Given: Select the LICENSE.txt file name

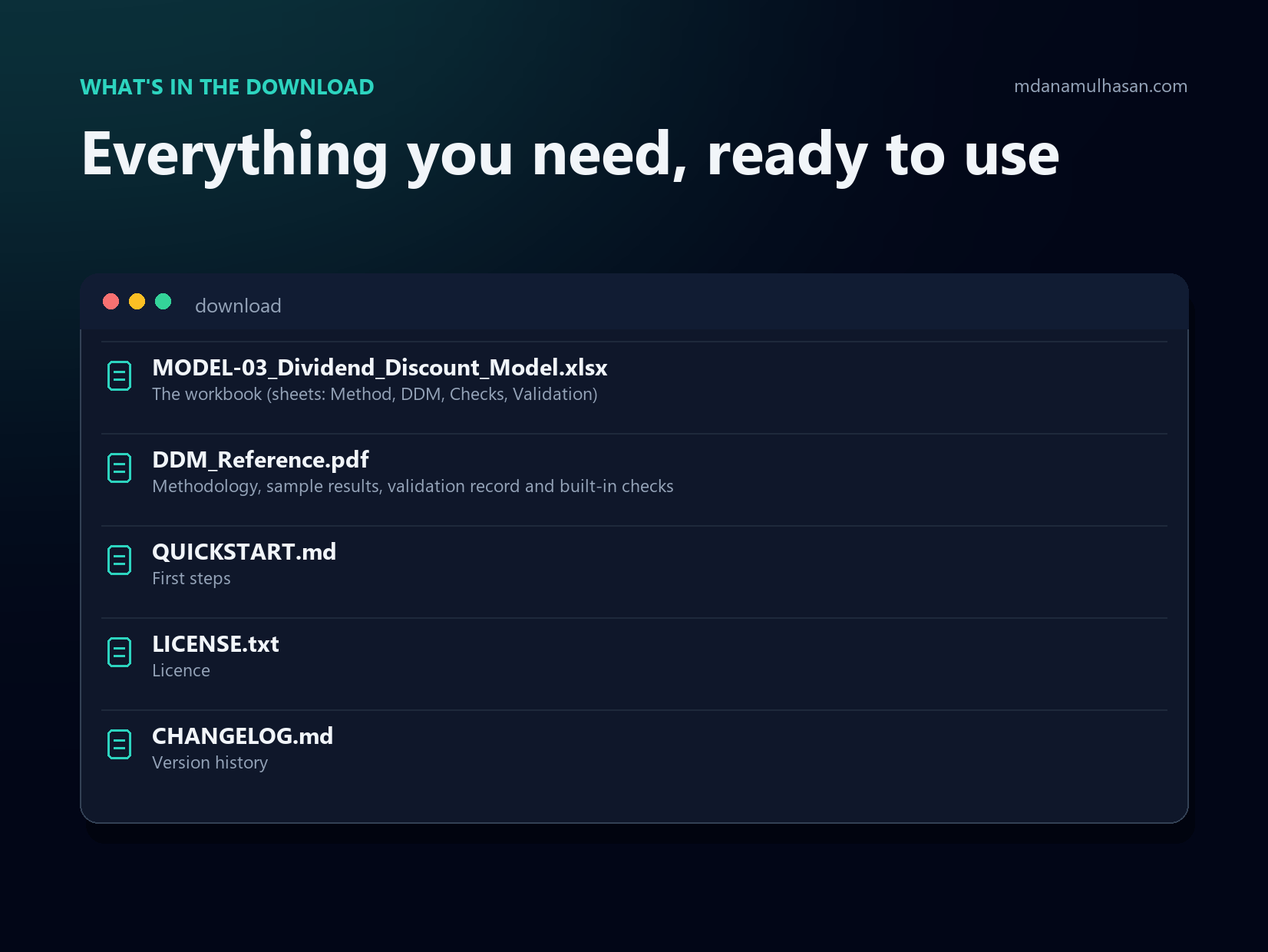Looking at the screenshot, I should tap(216, 644).
